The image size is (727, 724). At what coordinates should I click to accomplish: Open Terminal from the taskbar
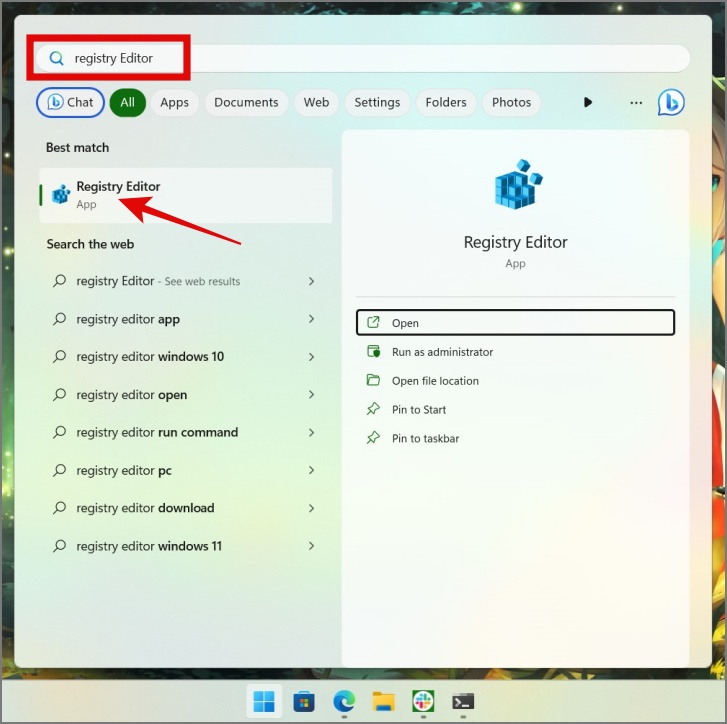463,702
